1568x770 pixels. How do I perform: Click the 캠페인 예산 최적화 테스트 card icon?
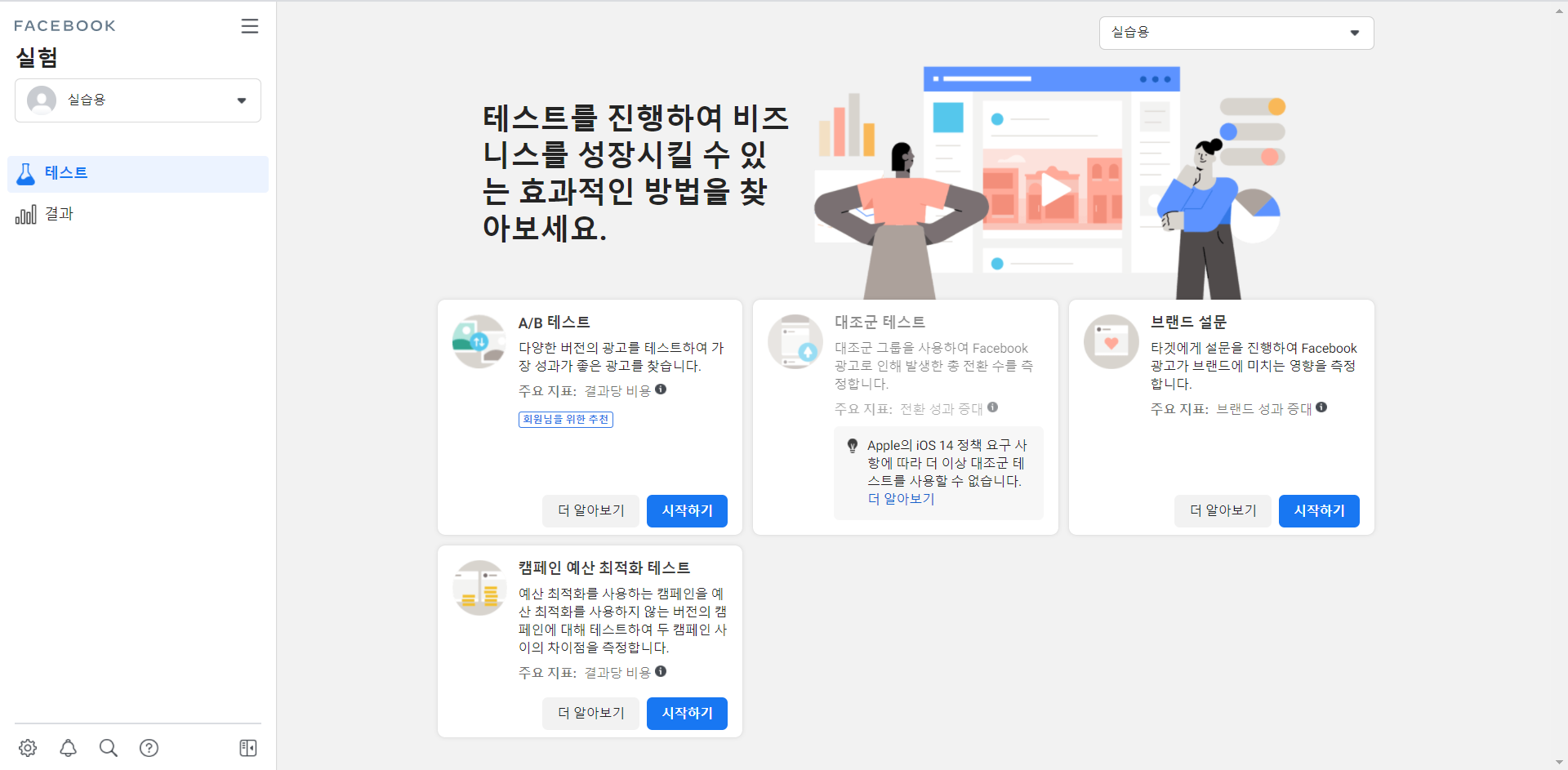click(x=479, y=587)
